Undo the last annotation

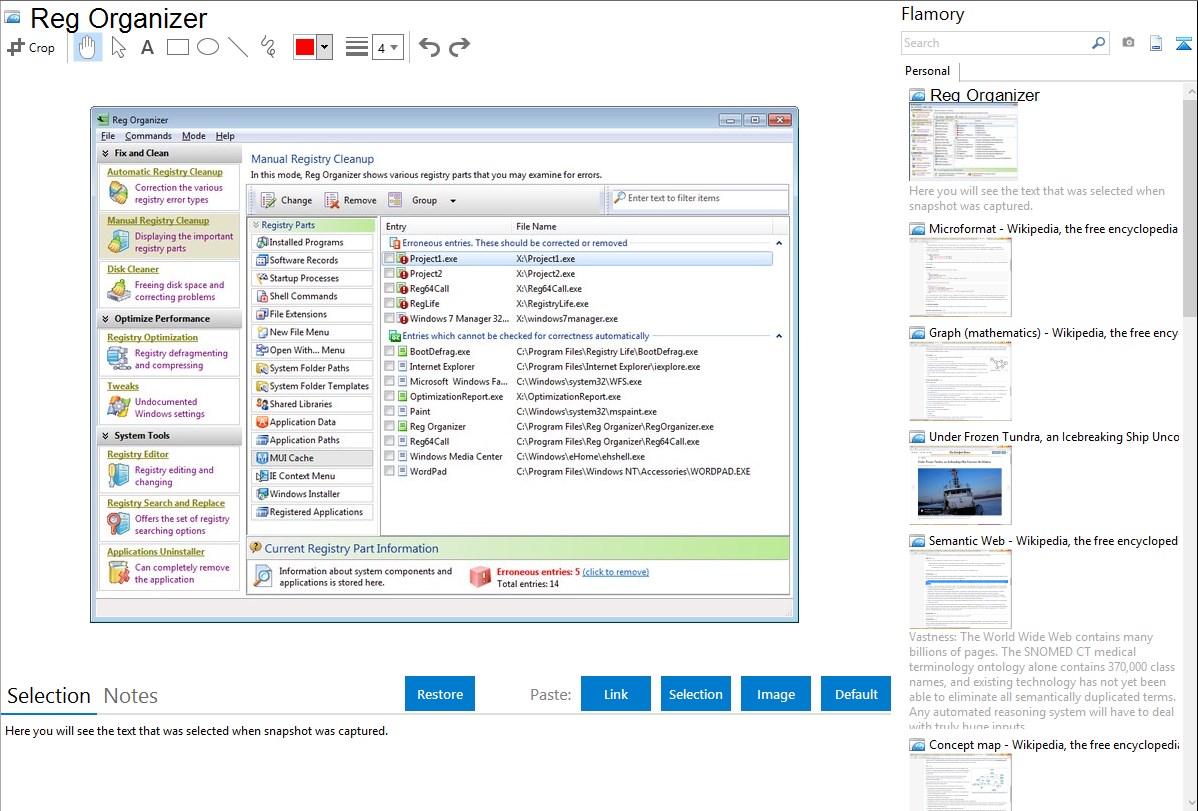pyautogui.click(x=429, y=47)
